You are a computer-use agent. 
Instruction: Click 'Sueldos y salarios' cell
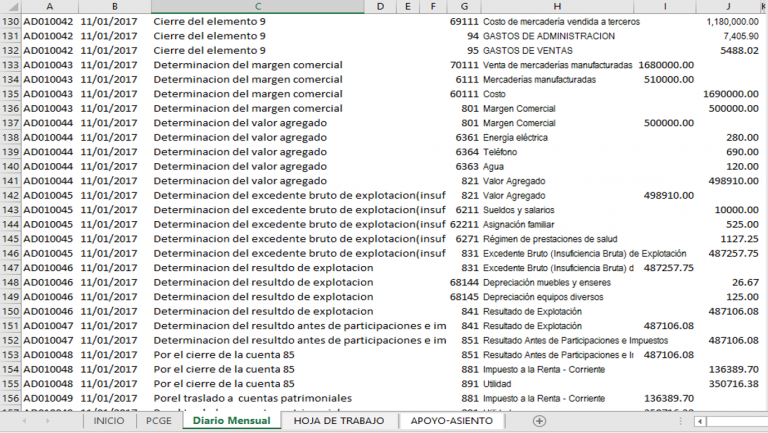(519, 210)
